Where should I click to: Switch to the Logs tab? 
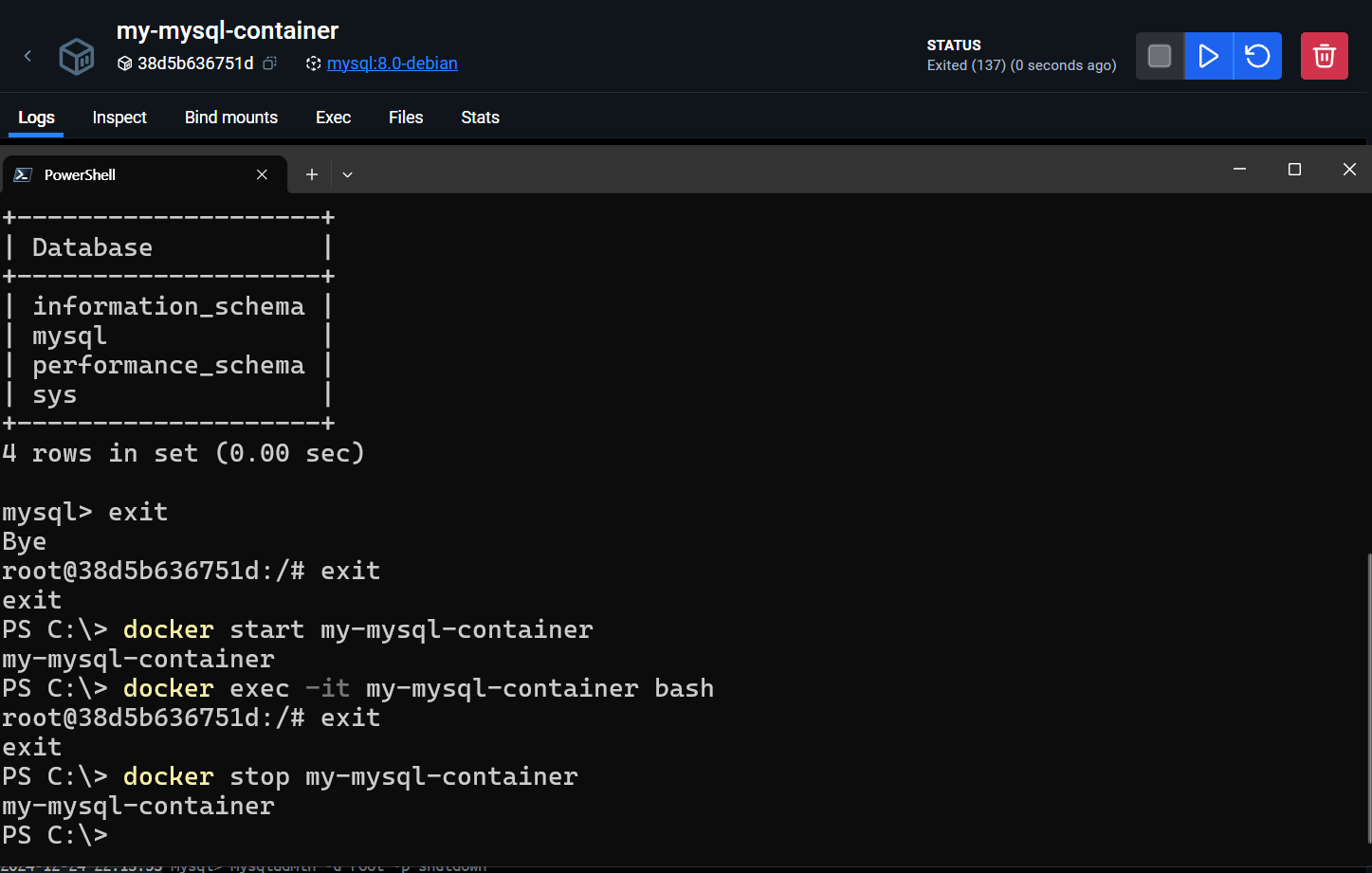pyautogui.click(x=36, y=118)
